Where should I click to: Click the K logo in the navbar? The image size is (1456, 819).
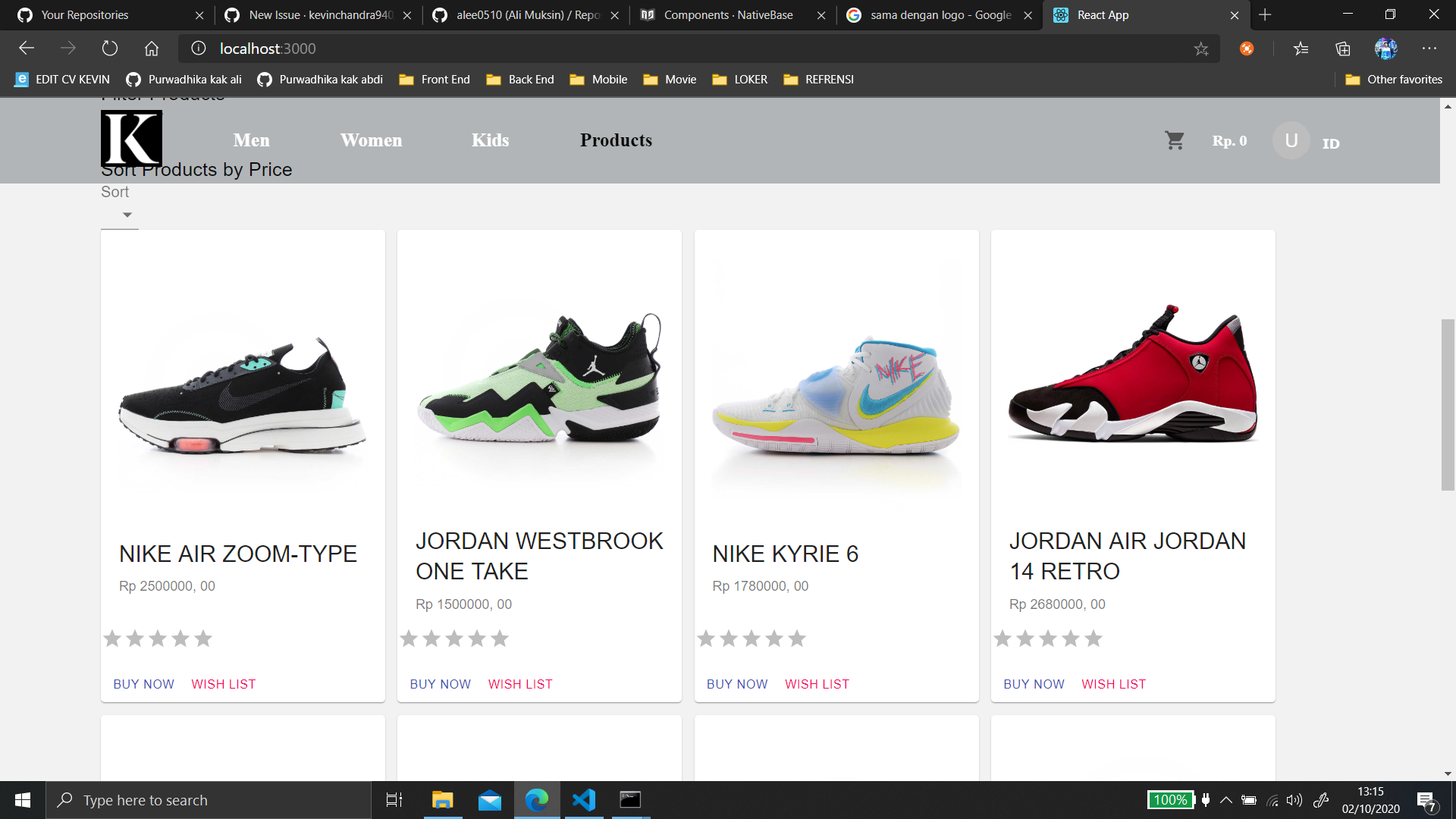(x=131, y=139)
